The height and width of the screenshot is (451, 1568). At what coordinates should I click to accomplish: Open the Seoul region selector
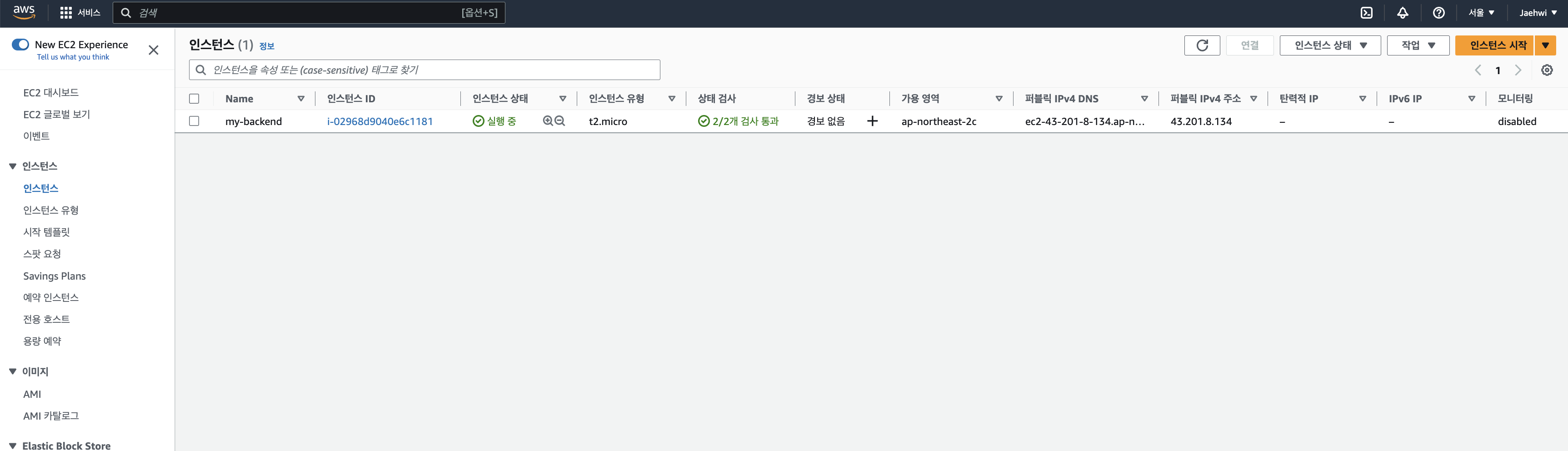[x=1481, y=13]
